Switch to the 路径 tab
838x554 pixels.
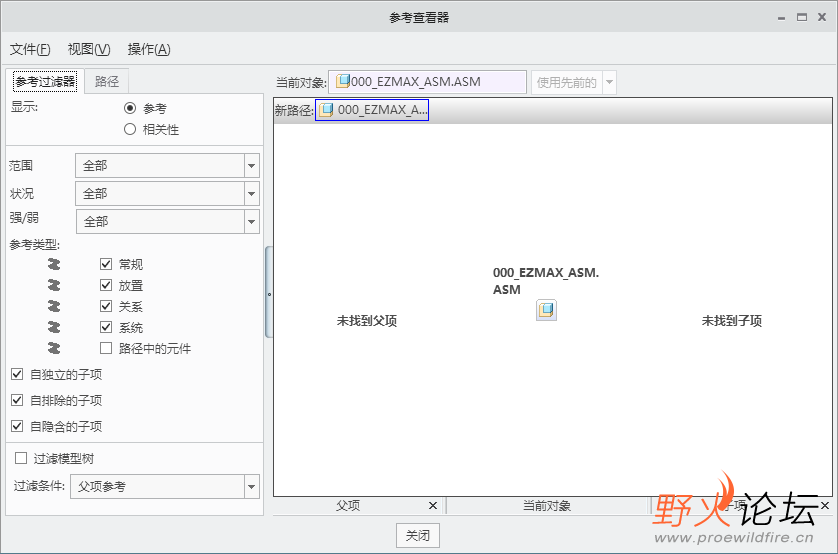(107, 81)
